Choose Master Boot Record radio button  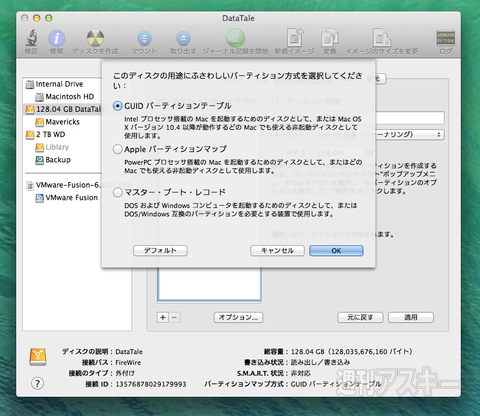[x=117, y=192]
